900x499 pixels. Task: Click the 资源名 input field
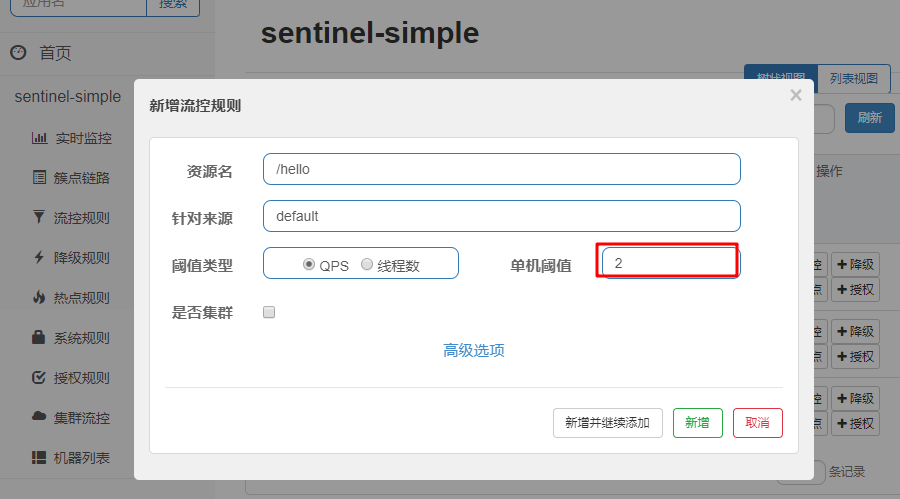(x=501, y=169)
